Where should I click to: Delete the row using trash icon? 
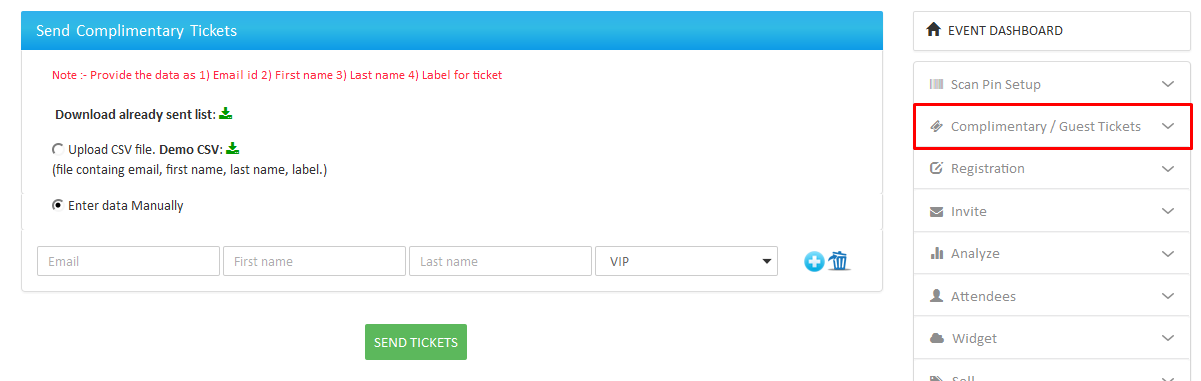point(838,261)
